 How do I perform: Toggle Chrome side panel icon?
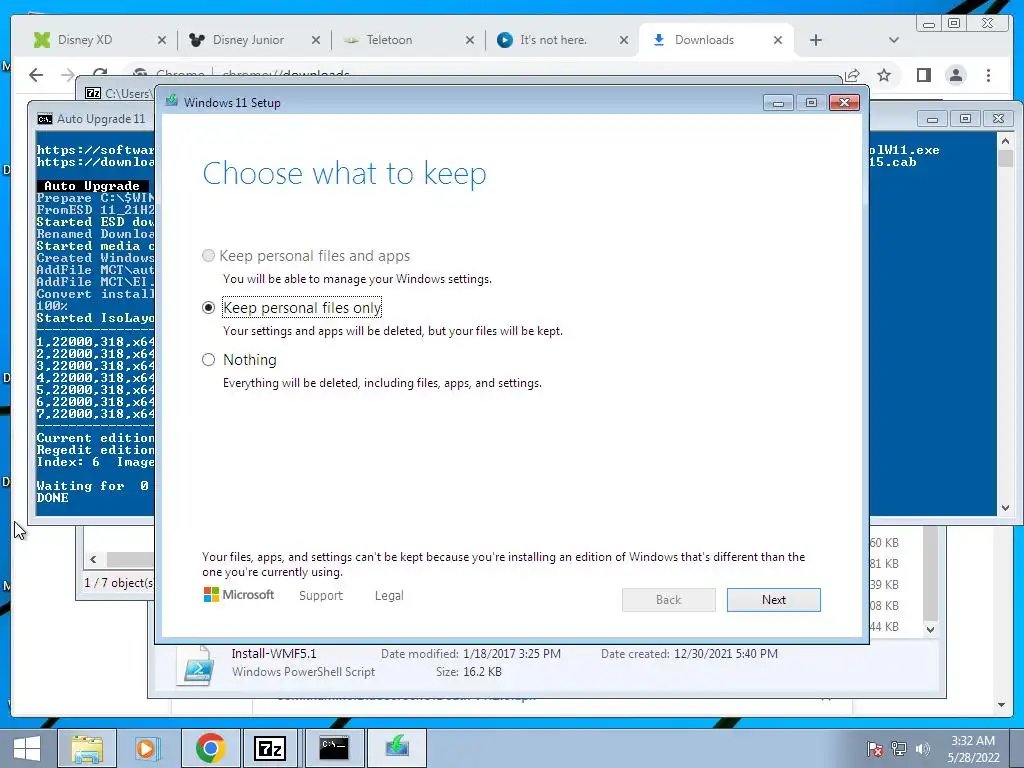[x=923, y=75]
